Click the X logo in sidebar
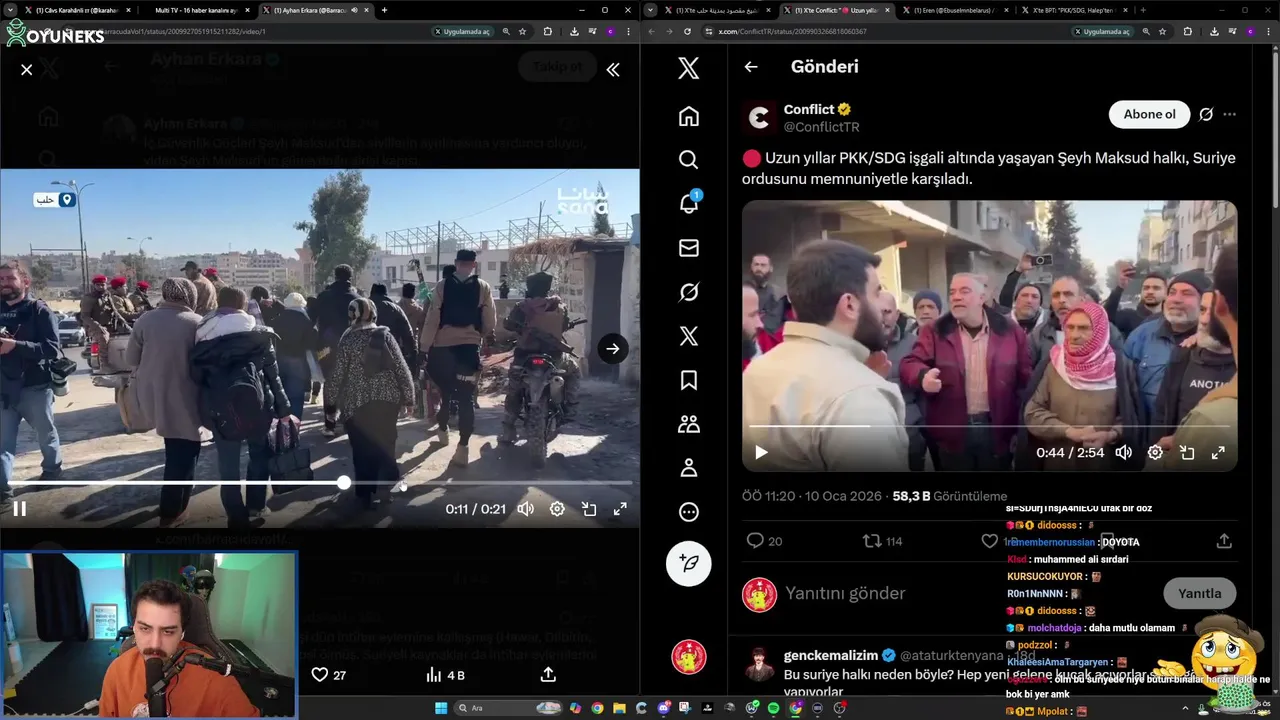The width and height of the screenshot is (1280, 720). point(689,68)
